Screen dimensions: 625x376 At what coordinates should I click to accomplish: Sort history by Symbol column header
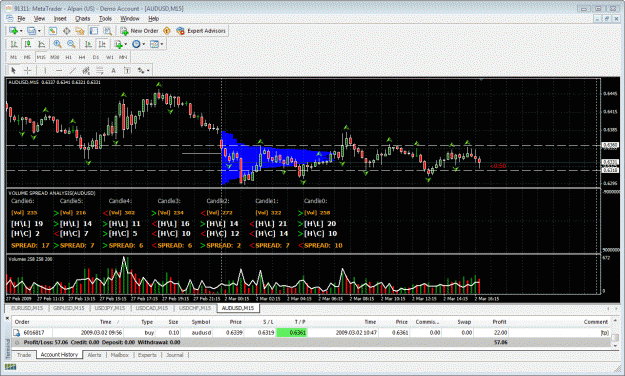(201, 322)
